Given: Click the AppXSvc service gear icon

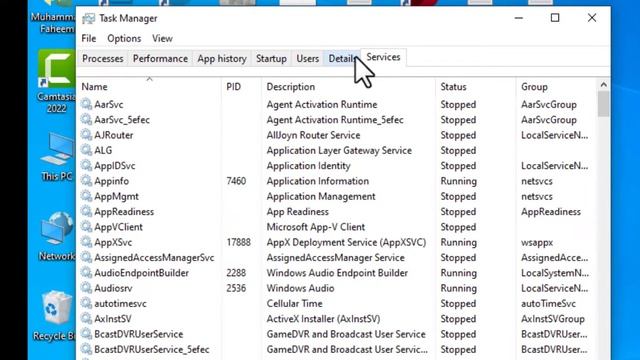Looking at the screenshot, I should coord(86,242).
